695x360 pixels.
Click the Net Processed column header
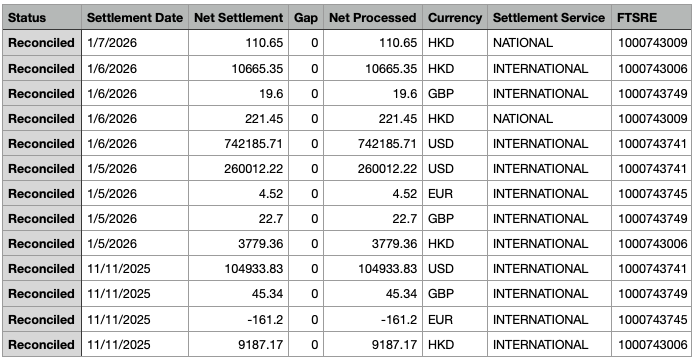(x=373, y=18)
